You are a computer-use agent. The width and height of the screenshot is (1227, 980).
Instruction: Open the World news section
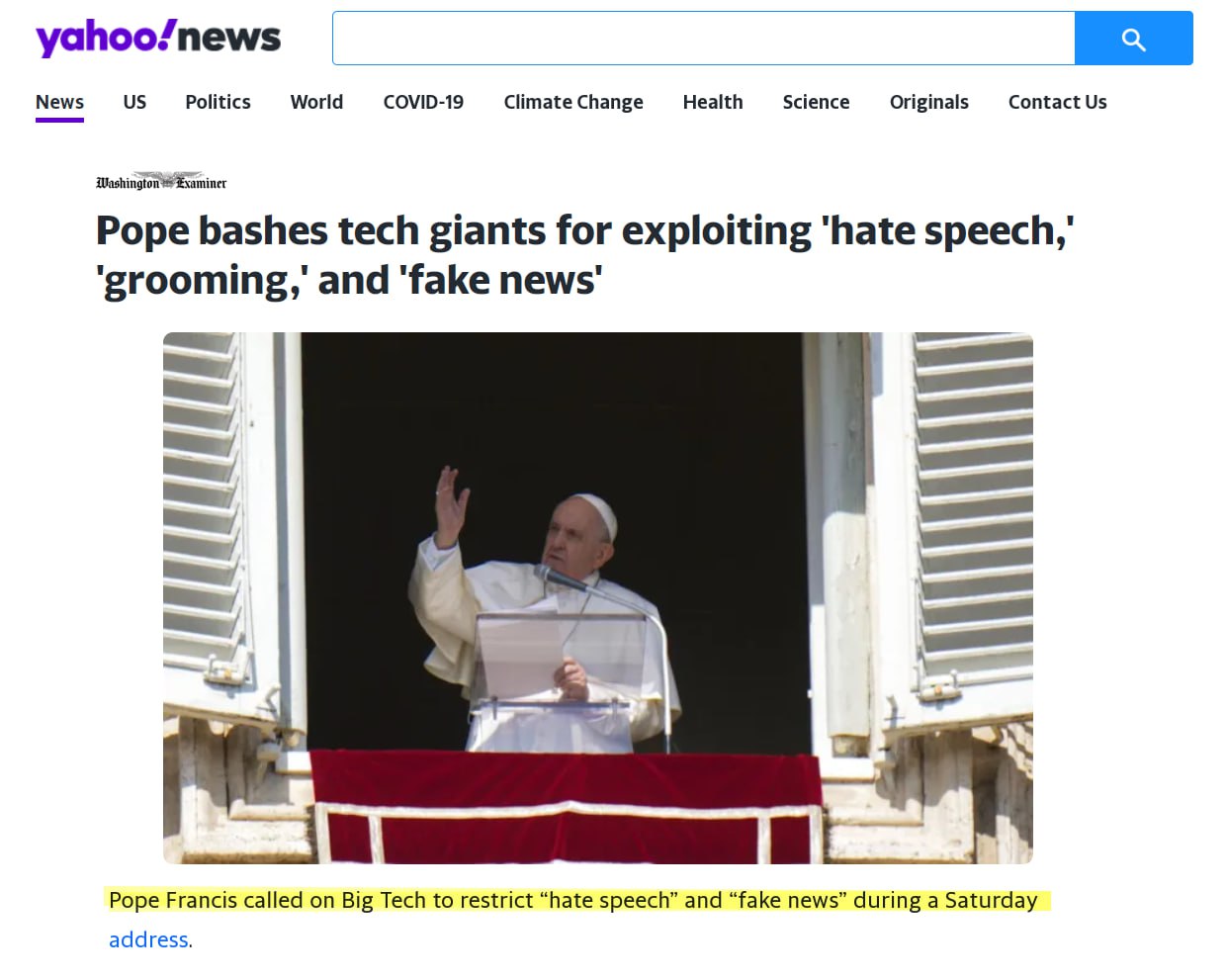pyautogui.click(x=316, y=102)
